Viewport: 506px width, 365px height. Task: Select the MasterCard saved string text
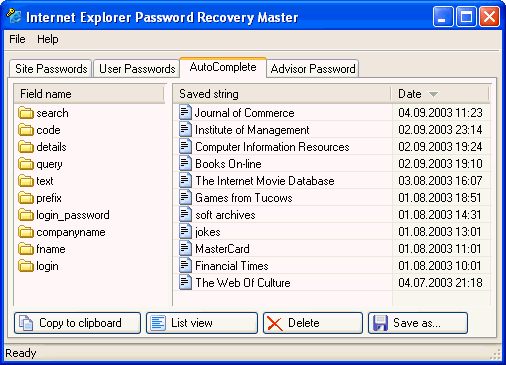coord(222,249)
